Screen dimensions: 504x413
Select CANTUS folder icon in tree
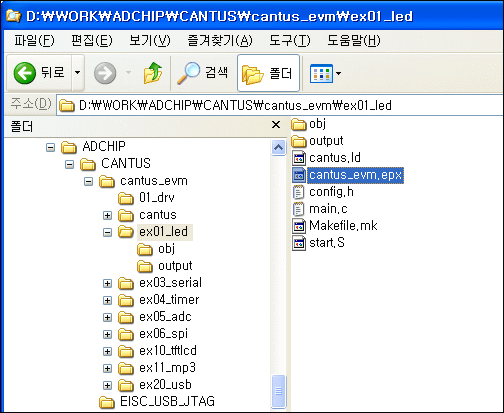88,164
